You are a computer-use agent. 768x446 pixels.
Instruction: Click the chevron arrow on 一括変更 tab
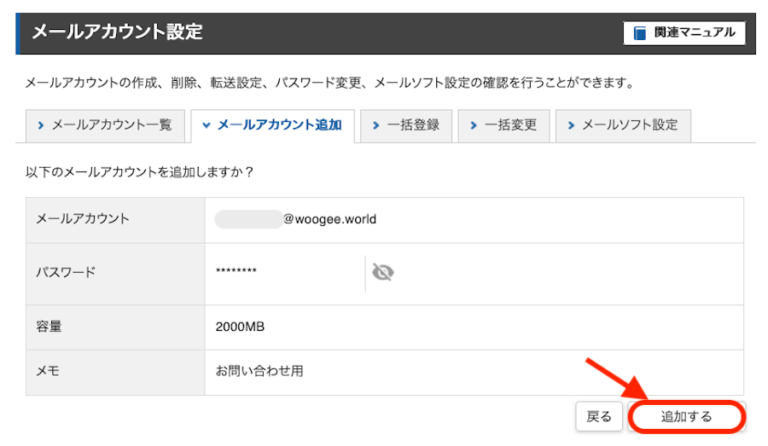click(x=473, y=126)
